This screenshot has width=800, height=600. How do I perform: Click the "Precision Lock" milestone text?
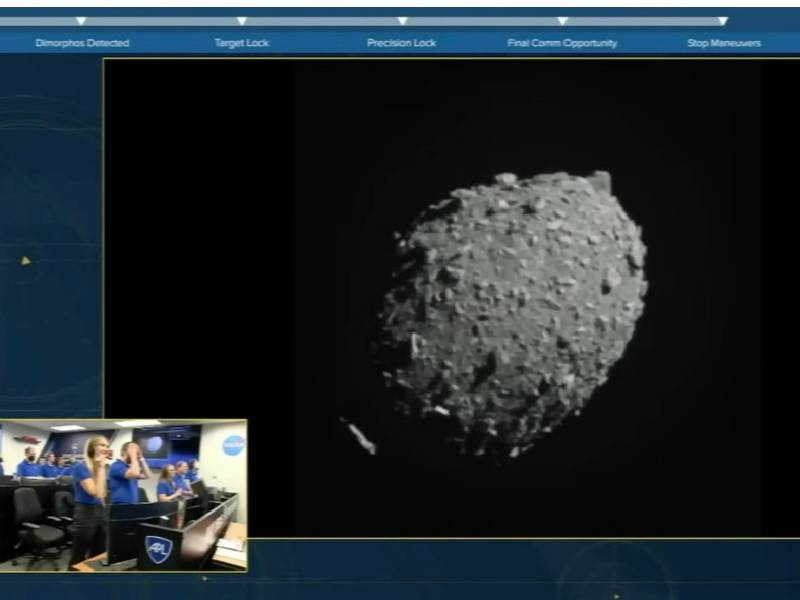coord(402,43)
